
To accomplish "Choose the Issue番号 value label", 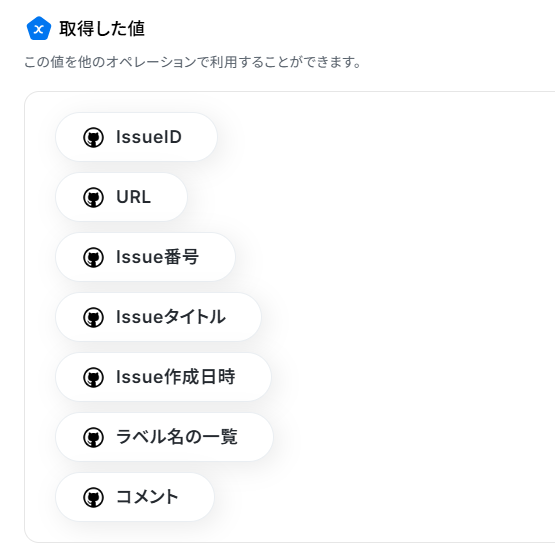I will (158, 257).
